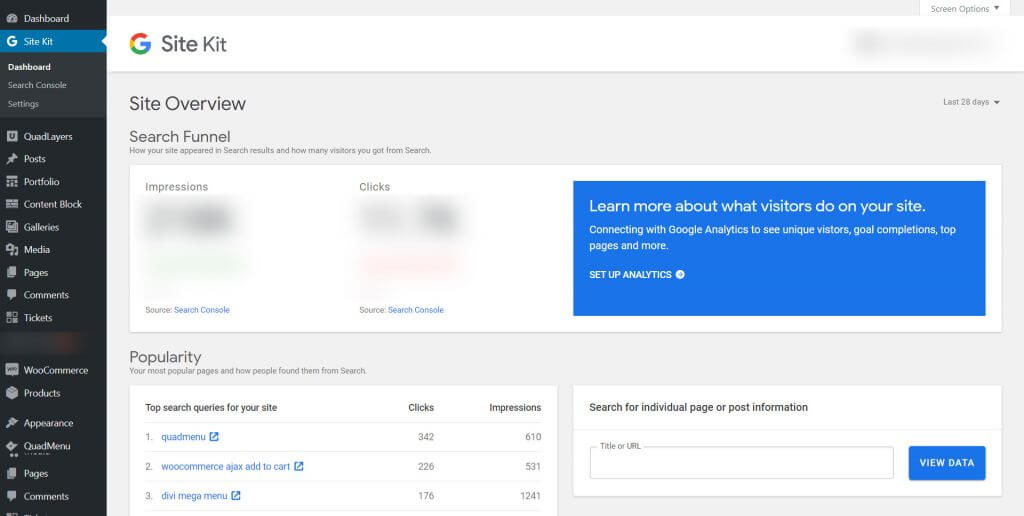Click the 342 clicks value for quadmenu
Screen dimensions: 1024x516
426,436
